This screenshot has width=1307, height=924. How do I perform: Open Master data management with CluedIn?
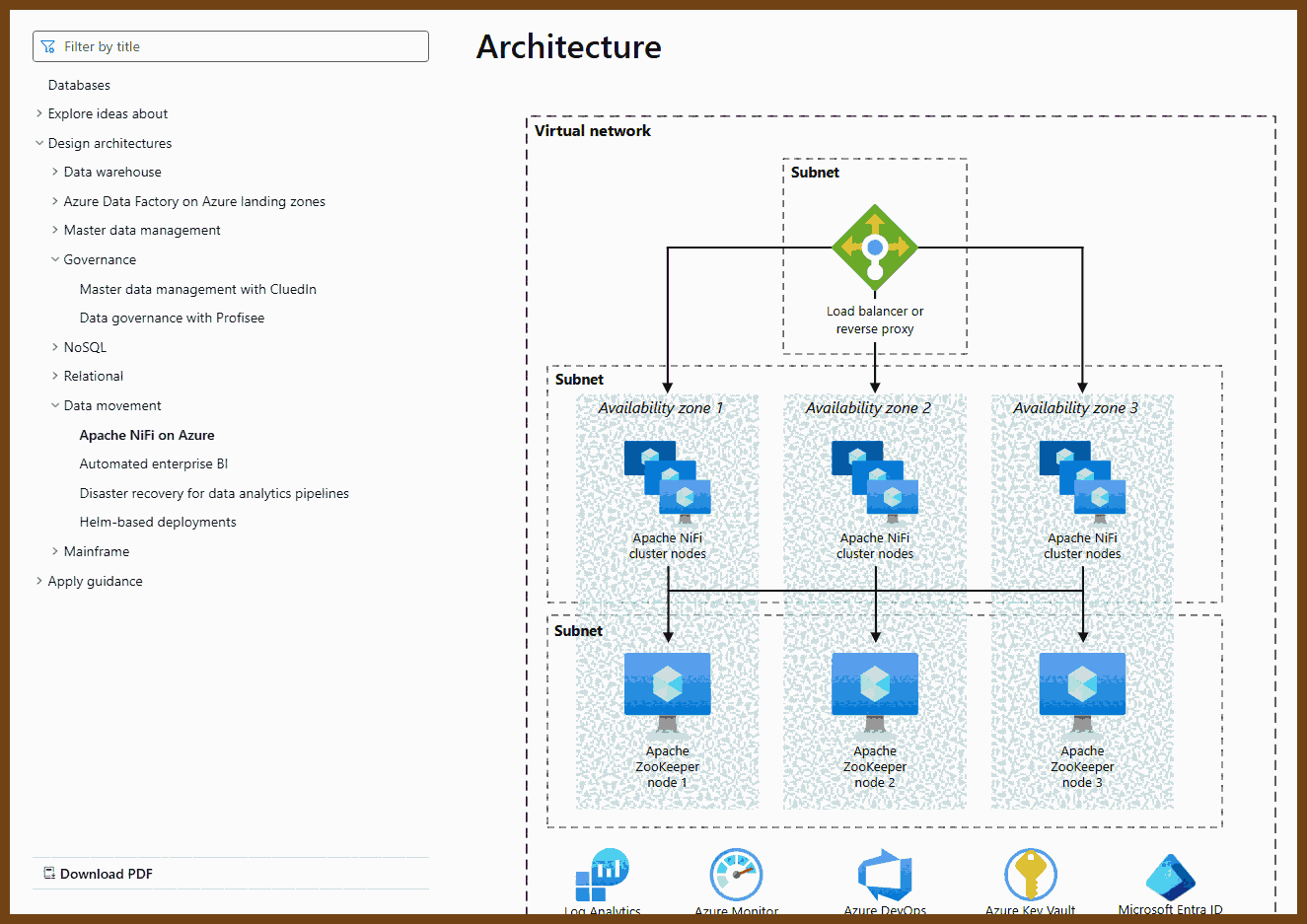[x=198, y=289]
